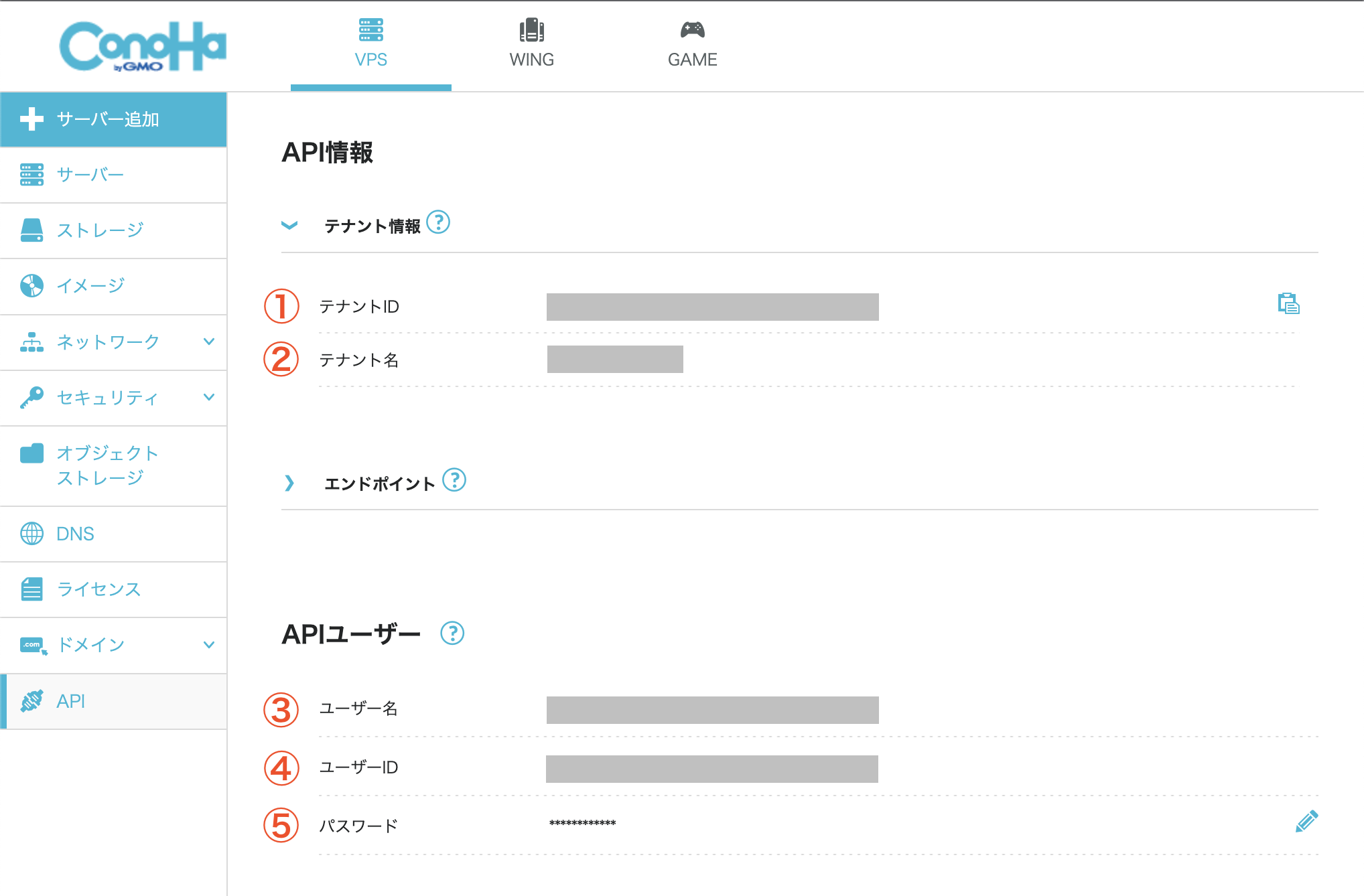Click the GAME controller icon
Viewport: 1364px width, 896px height.
point(692,29)
